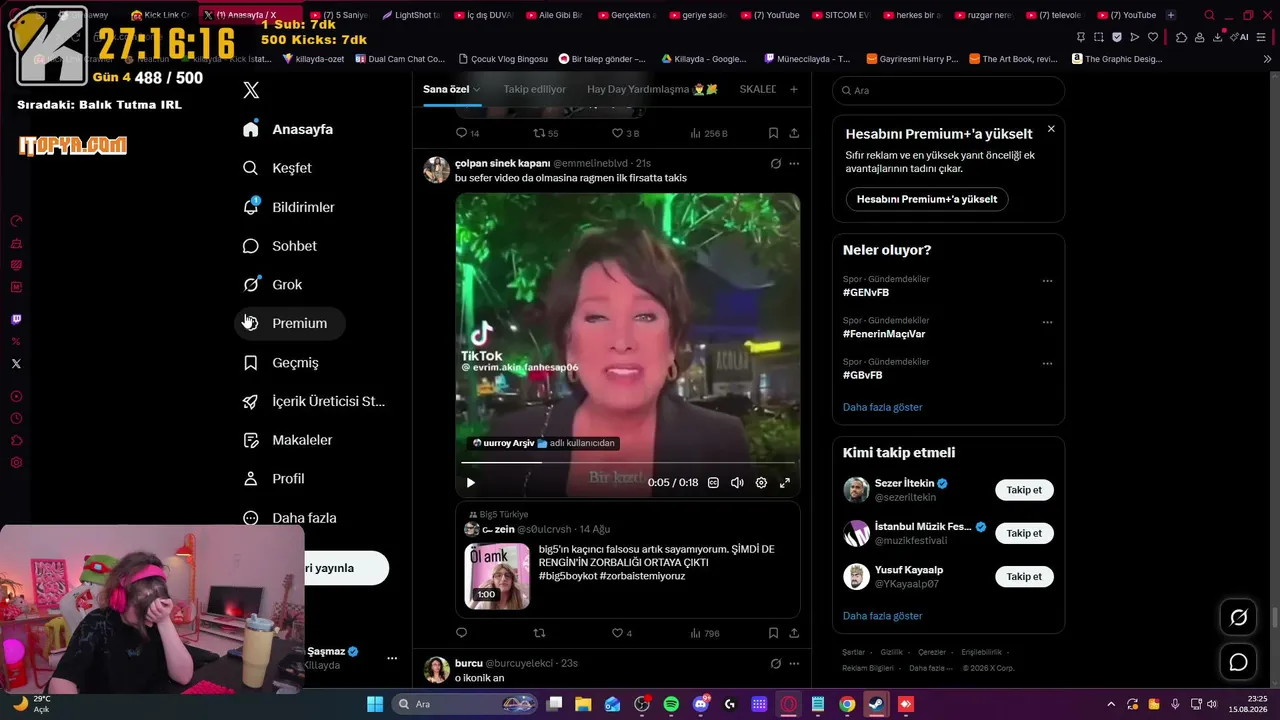Switch to SITCOM EV browser tab
This screenshot has height=720, width=1280.
pos(840,15)
